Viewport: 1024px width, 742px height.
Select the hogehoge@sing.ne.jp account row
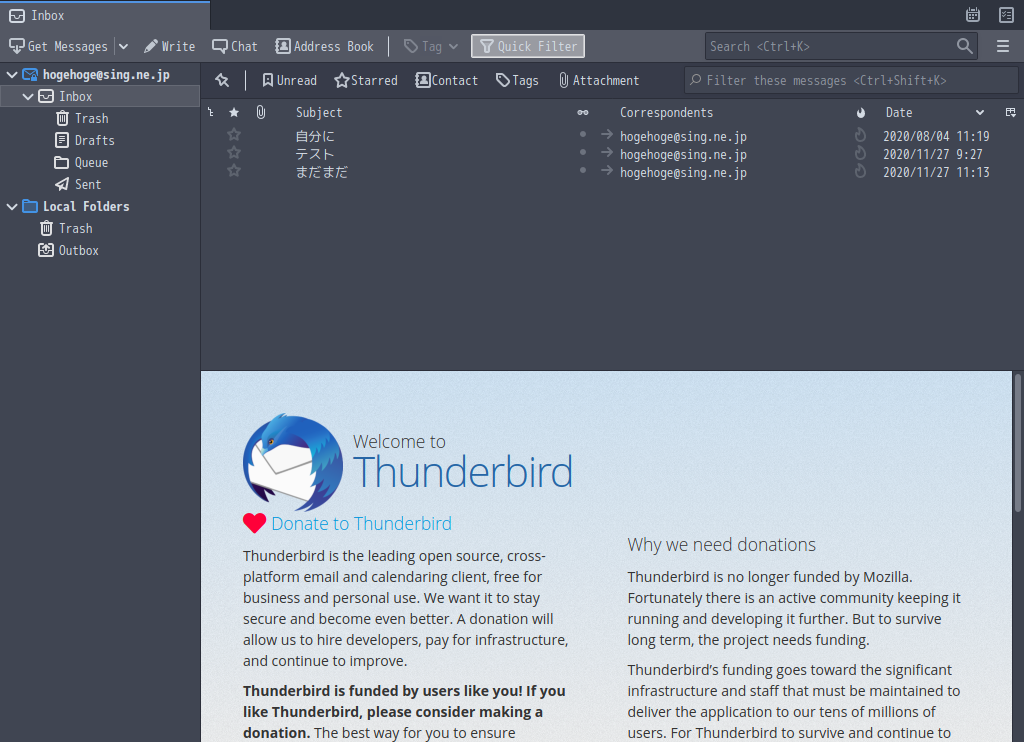pos(100,74)
